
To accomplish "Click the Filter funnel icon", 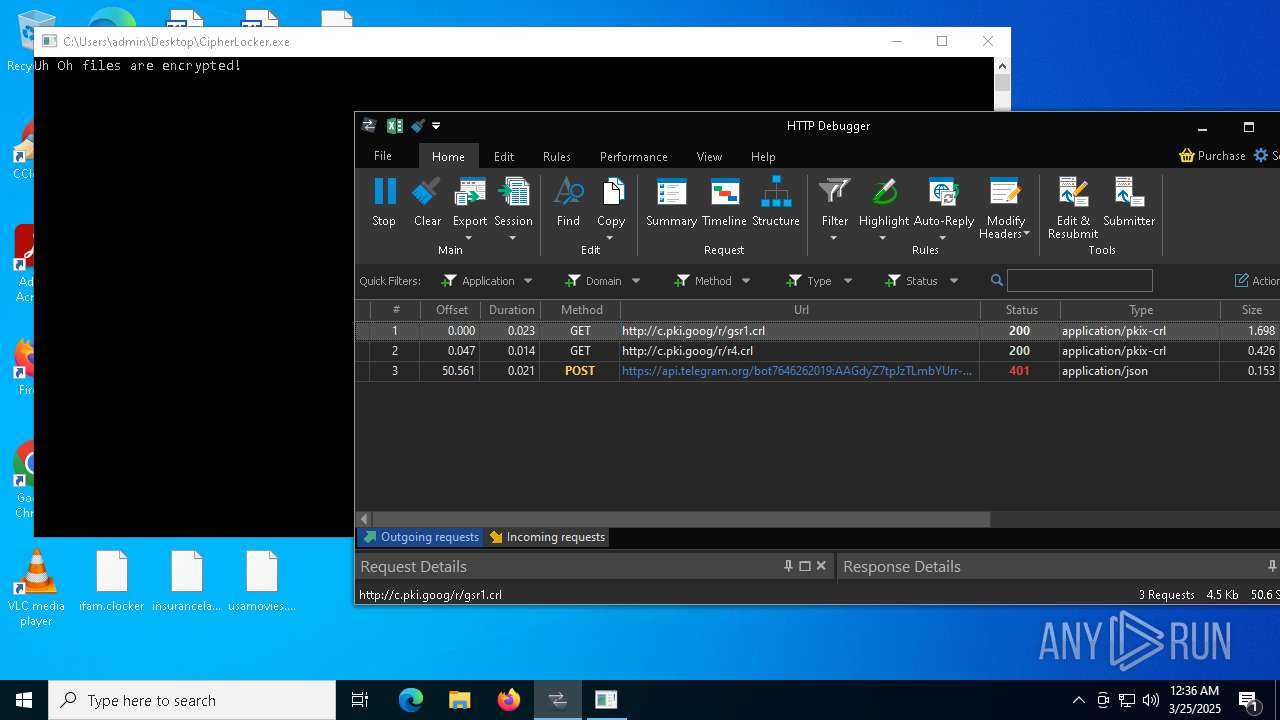I will [834, 191].
